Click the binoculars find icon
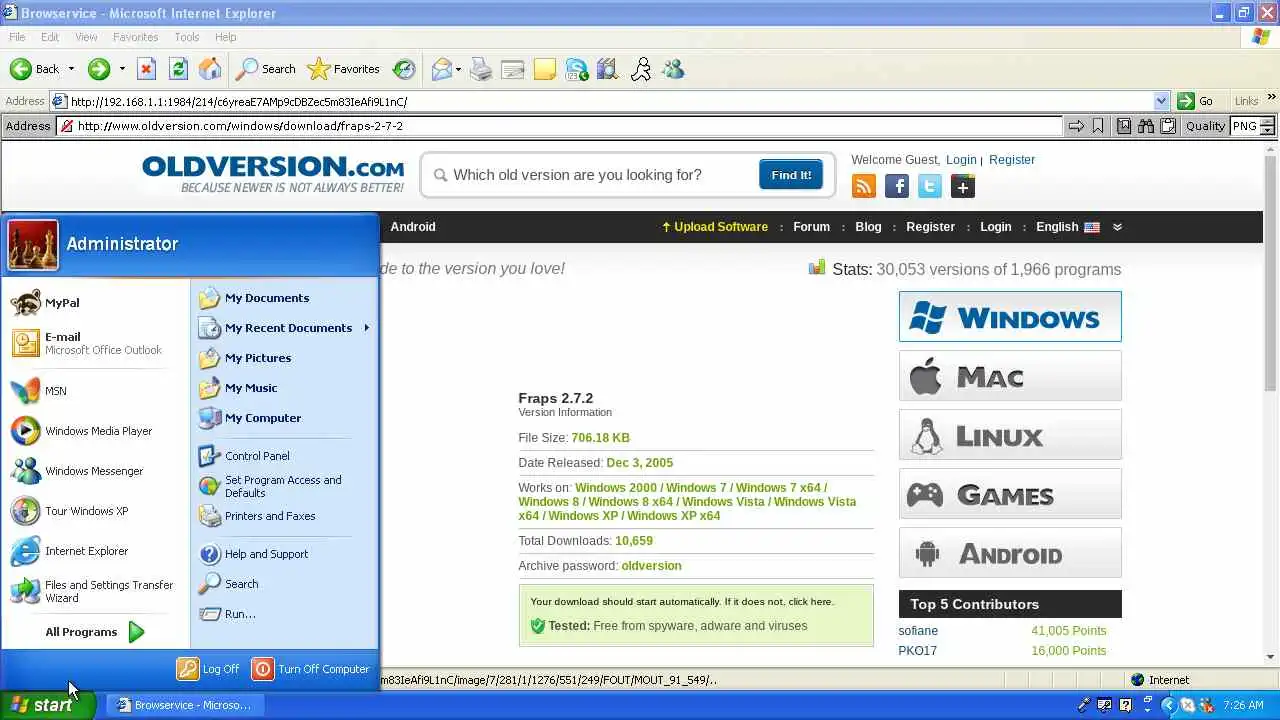 [1145, 126]
